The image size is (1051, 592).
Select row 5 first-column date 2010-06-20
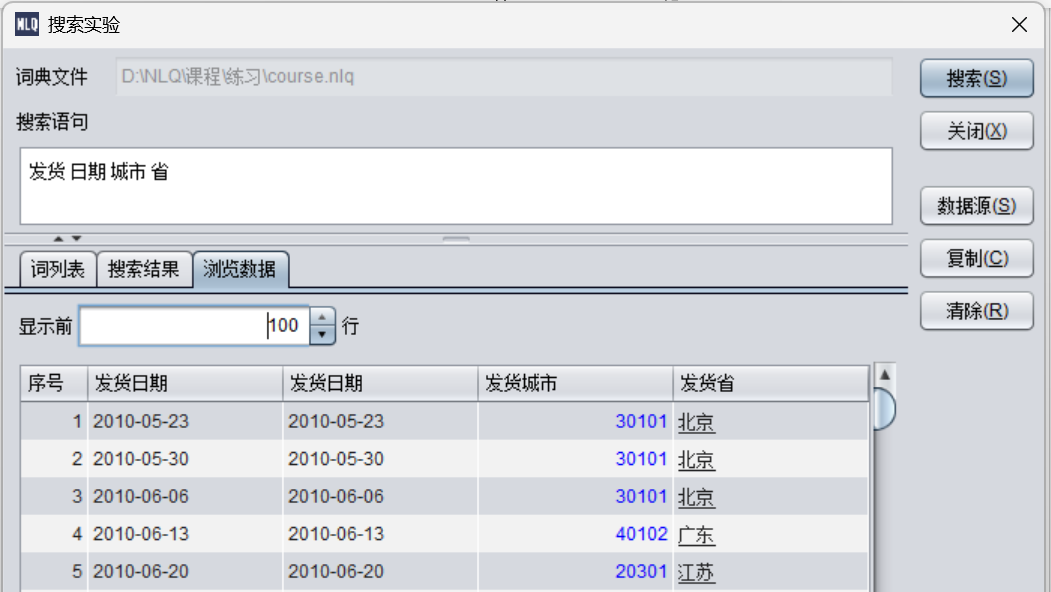click(141, 571)
